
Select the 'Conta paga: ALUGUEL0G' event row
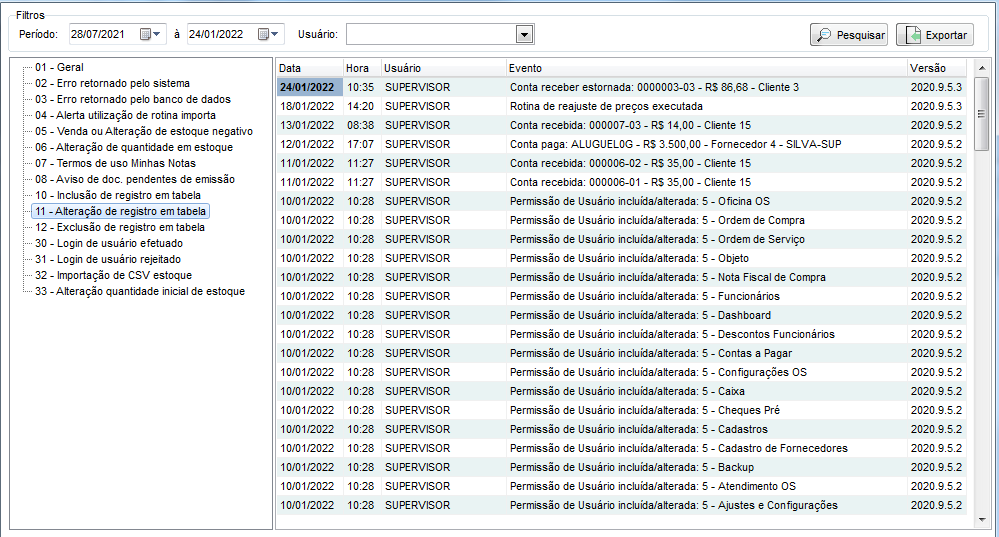point(675,144)
